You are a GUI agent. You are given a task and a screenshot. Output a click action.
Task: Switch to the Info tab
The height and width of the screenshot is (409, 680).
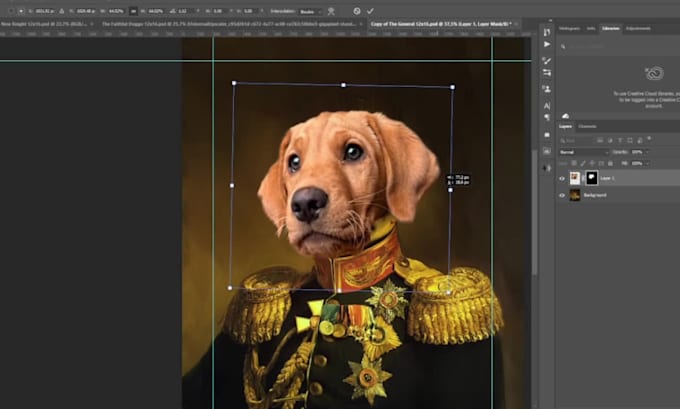click(591, 29)
